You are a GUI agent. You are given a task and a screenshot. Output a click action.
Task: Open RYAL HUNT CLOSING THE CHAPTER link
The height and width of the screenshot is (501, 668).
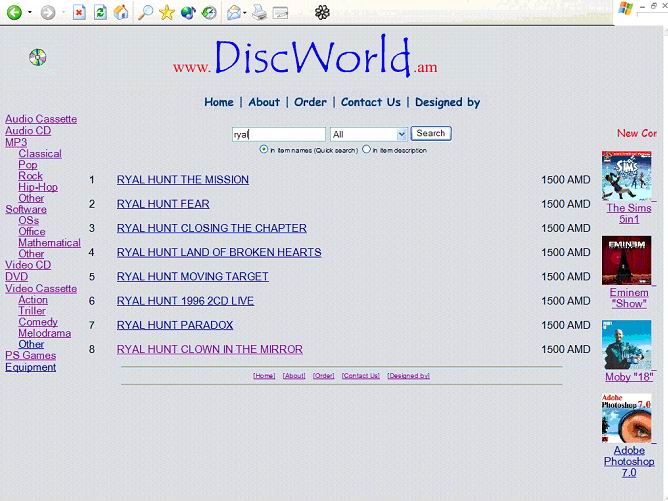(x=212, y=228)
